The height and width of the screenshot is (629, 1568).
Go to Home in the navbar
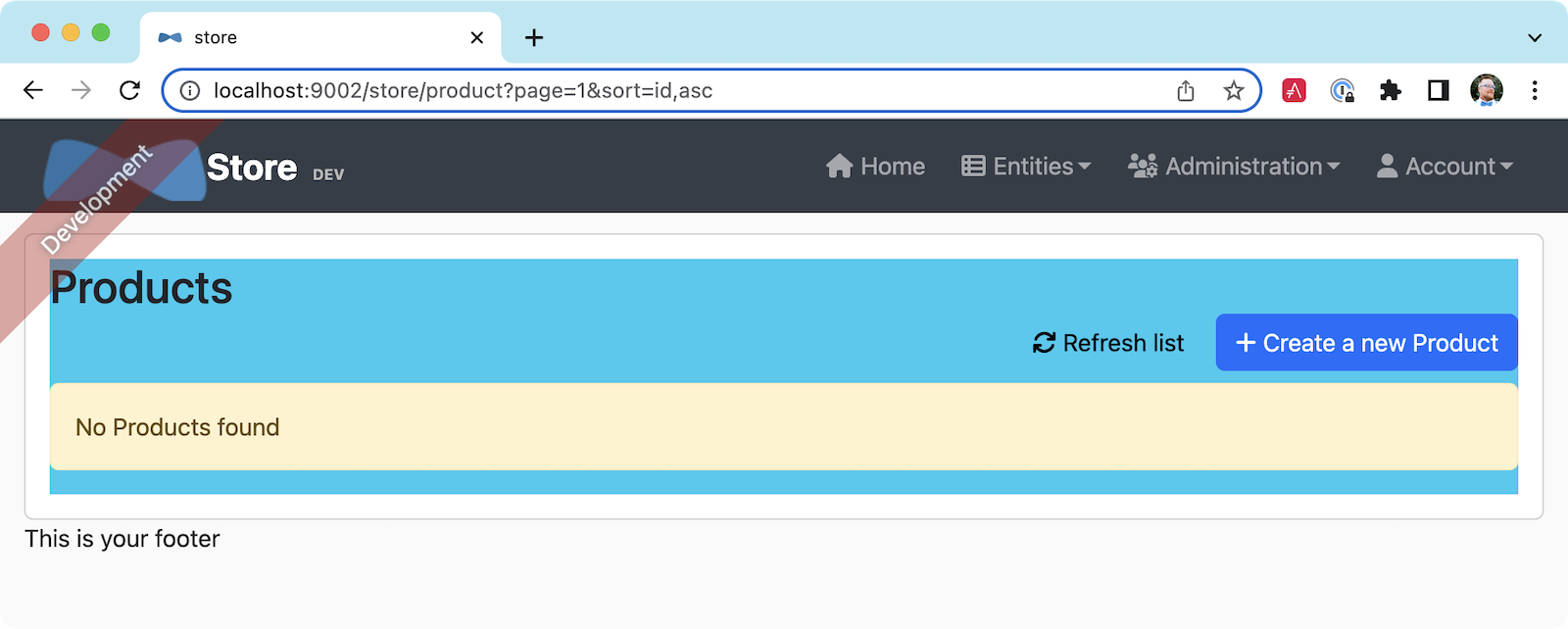875,167
